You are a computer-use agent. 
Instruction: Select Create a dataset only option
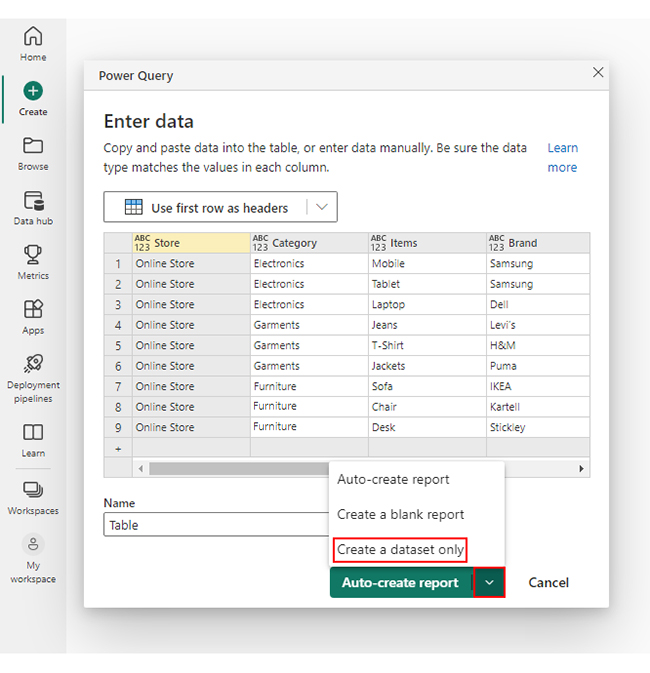400,549
